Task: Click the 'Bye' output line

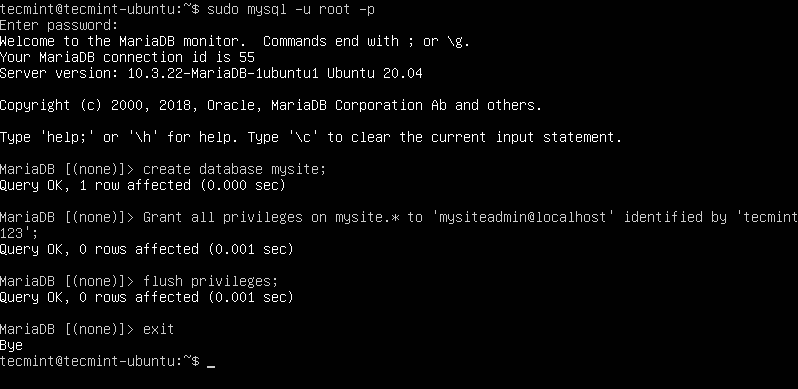Action: (x=11, y=345)
